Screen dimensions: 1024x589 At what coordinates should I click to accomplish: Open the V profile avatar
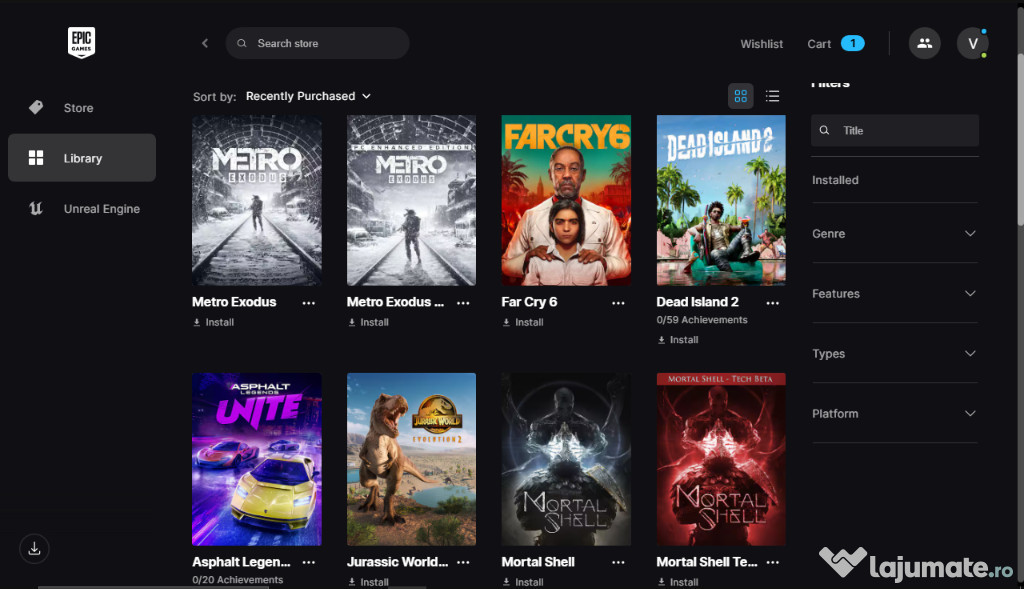tap(972, 44)
